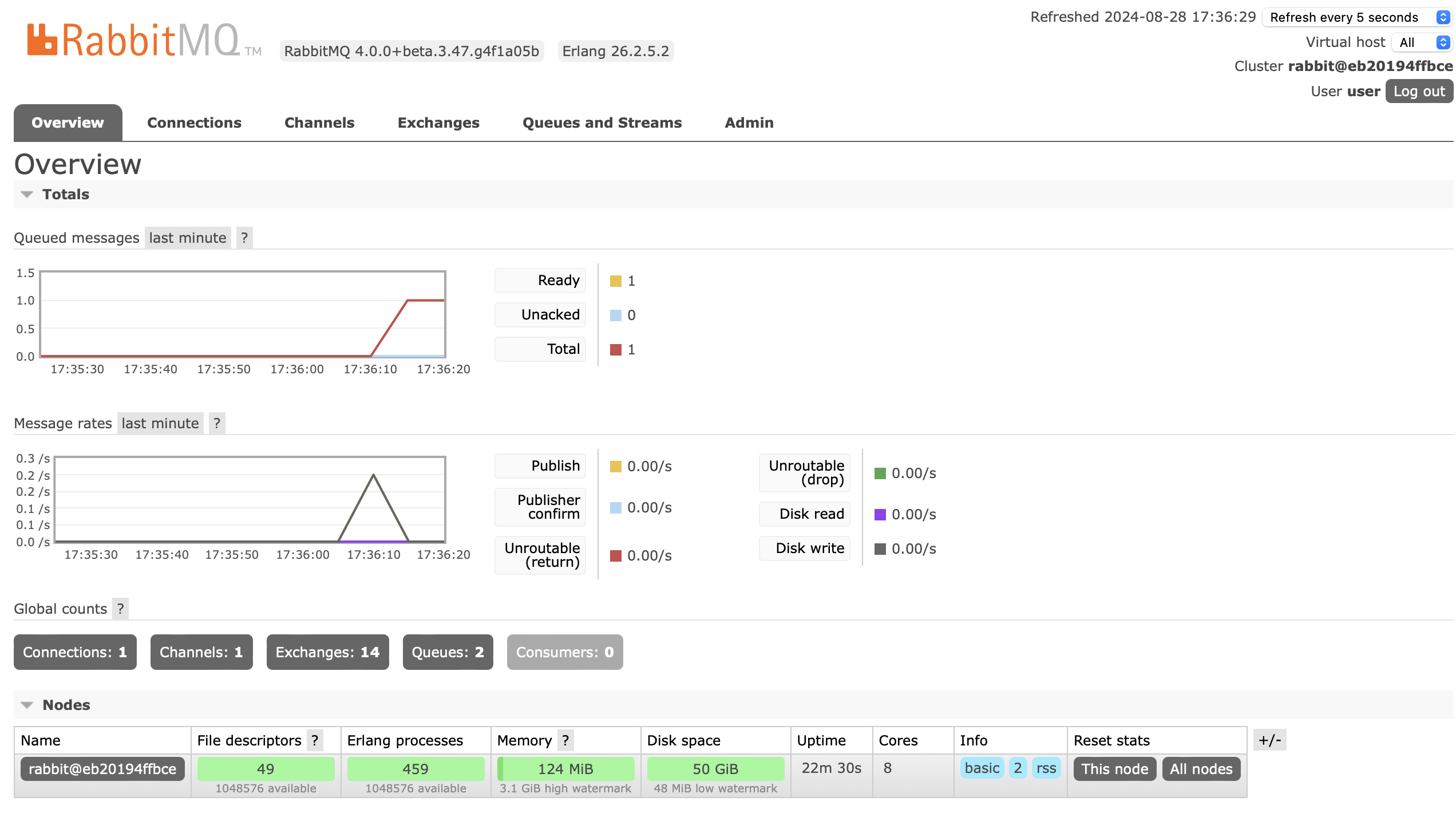Click the Queued messages chart

(243, 314)
